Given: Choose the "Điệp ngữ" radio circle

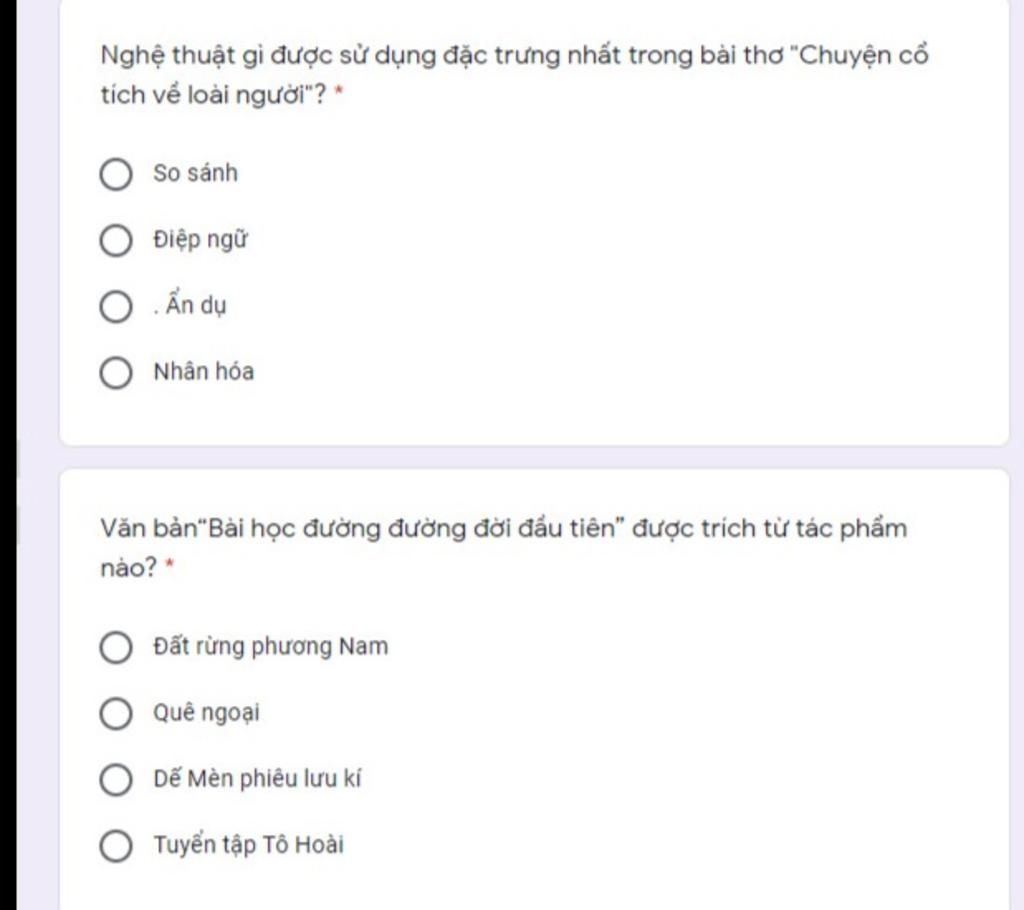Looking at the screenshot, I should [116, 241].
